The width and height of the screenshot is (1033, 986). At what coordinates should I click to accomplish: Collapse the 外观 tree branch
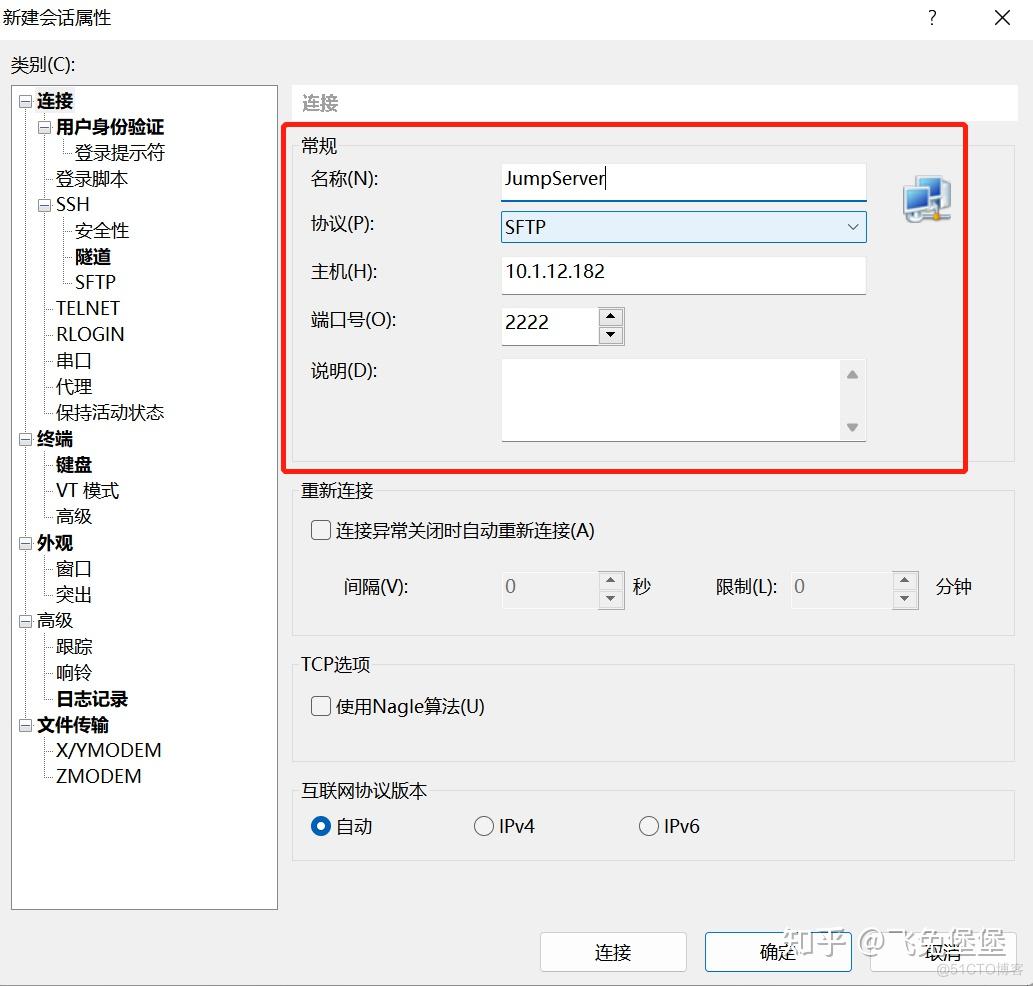24,542
